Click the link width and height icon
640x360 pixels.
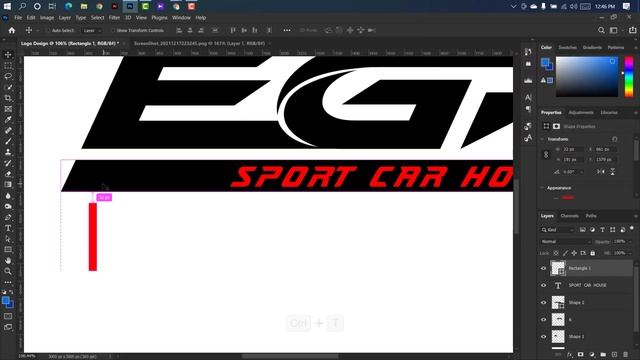tap(546, 155)
